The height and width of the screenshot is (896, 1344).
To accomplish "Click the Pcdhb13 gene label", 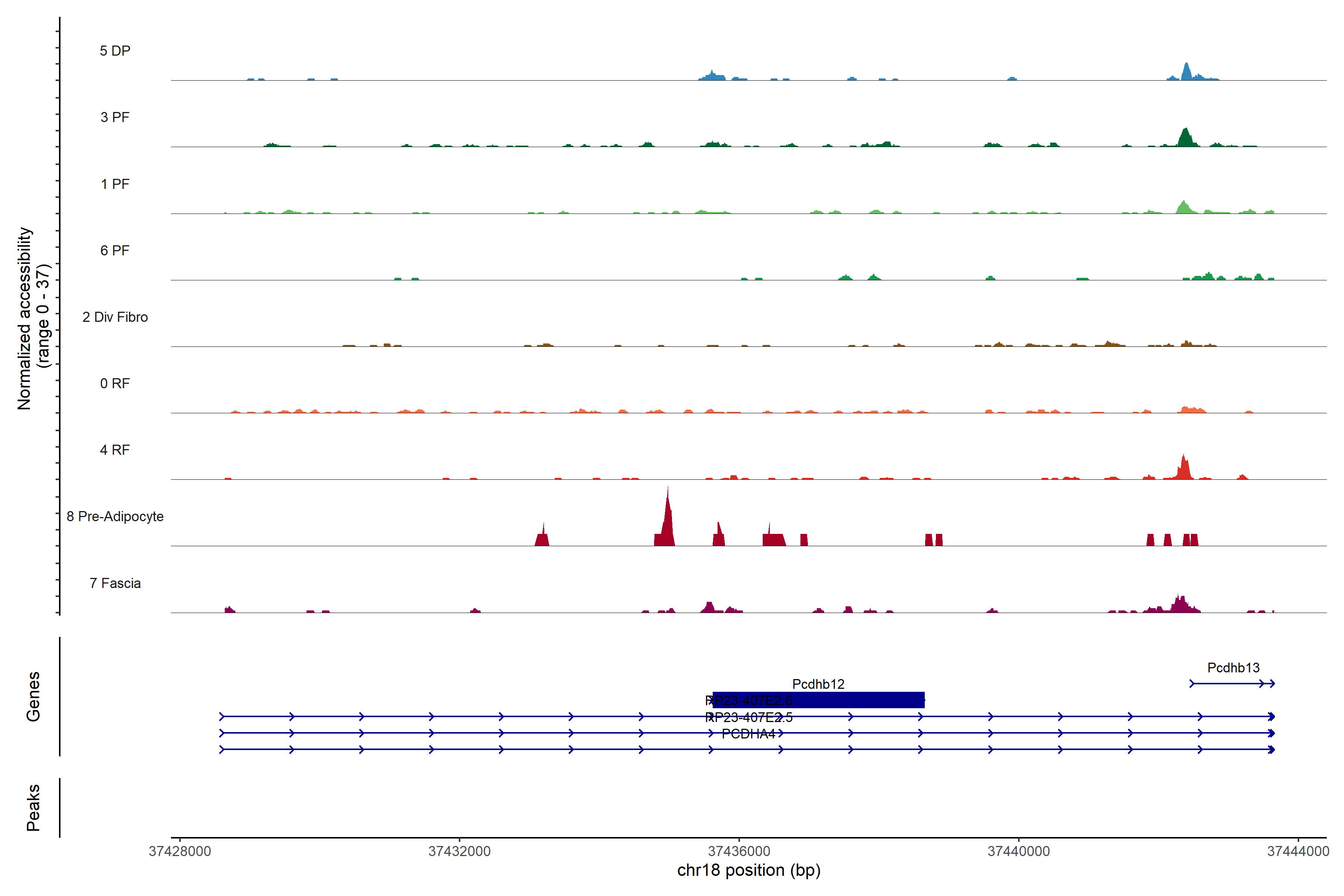I will 1233,668.
